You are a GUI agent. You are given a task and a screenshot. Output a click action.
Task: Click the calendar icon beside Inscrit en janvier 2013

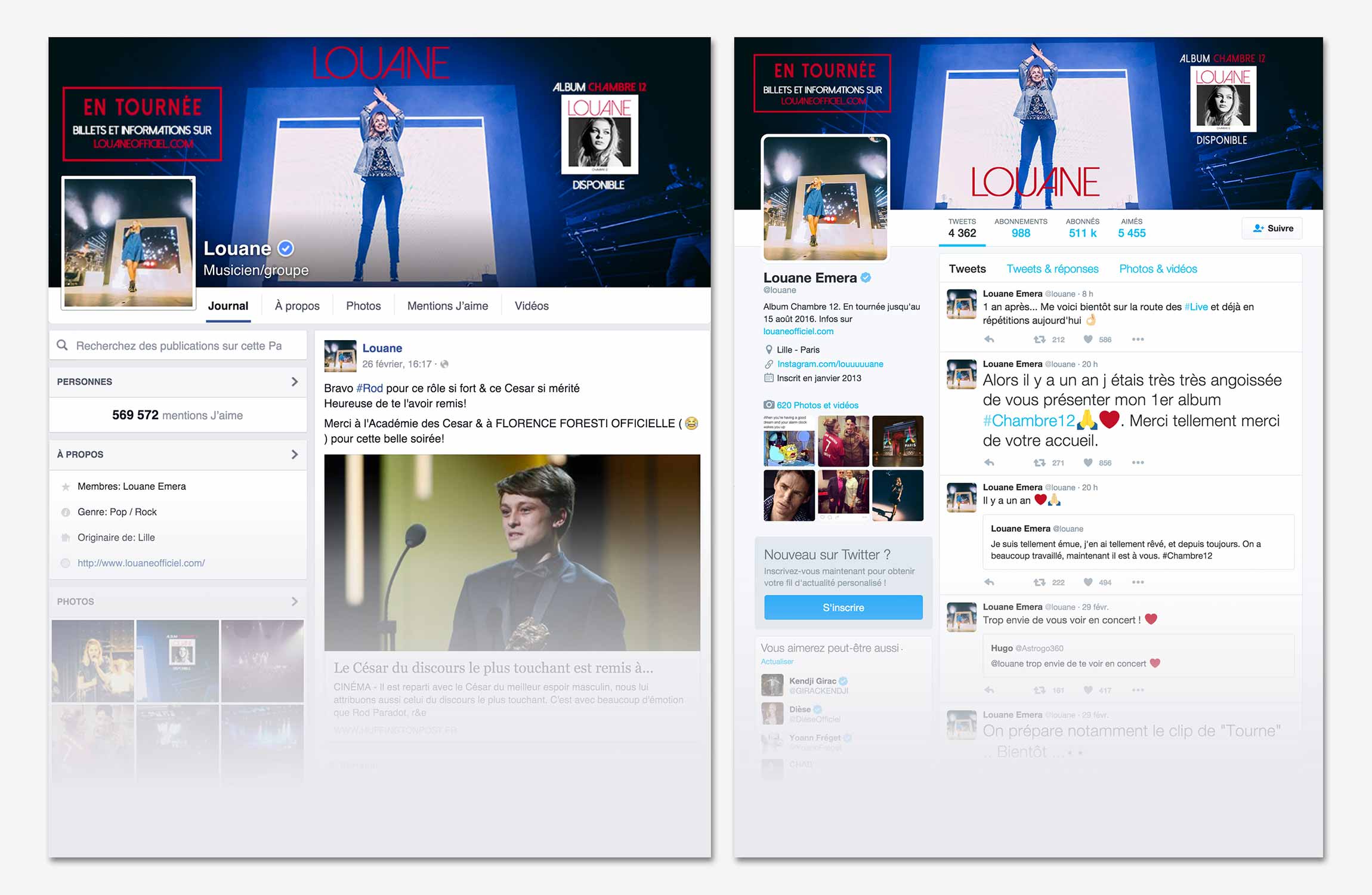click(x=769, y=378)
